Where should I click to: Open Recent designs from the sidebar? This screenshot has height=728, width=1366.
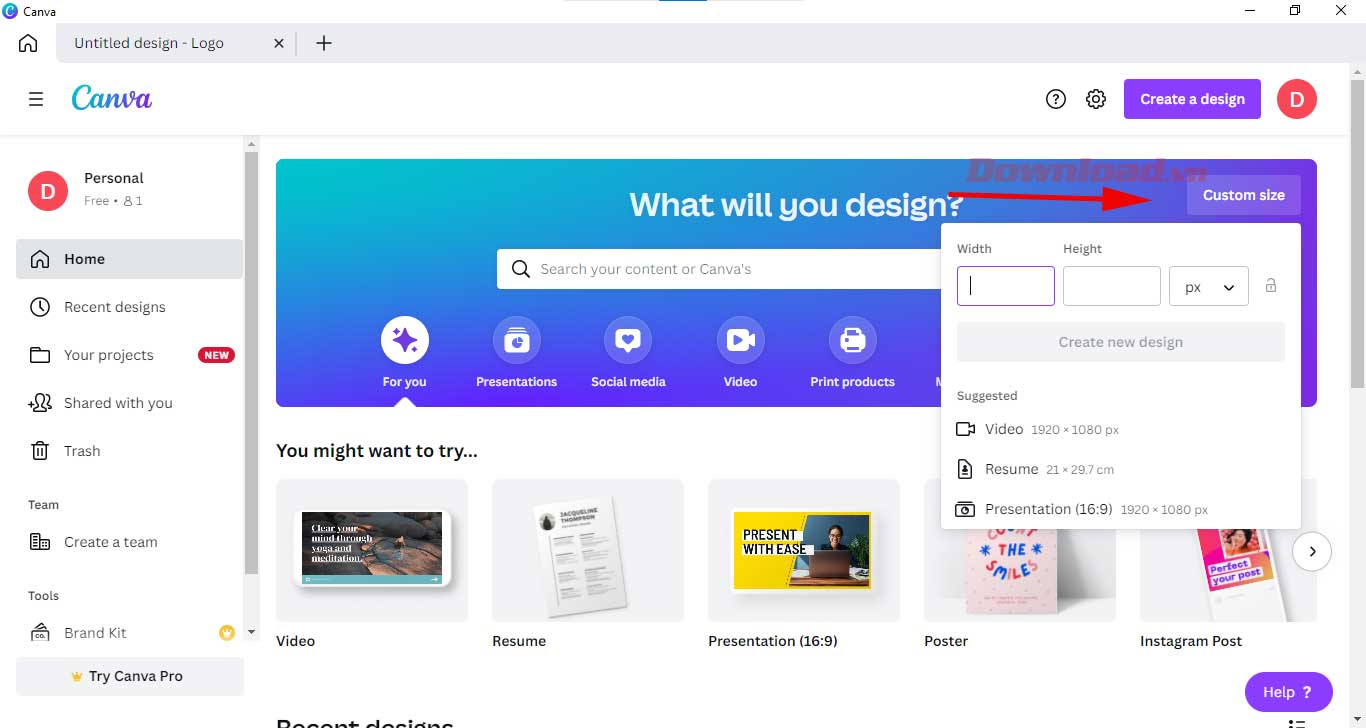[x=113, y=306]
